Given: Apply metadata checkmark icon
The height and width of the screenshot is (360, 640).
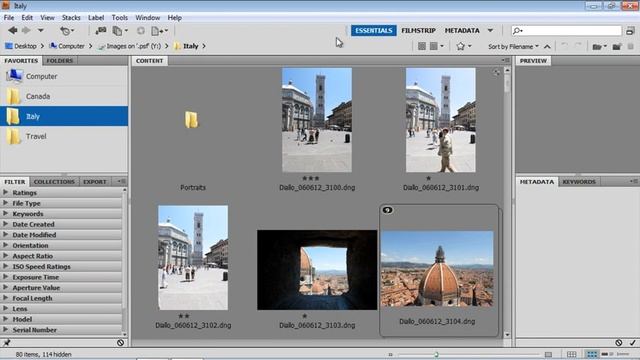Looking at the screenshot, I should 633,342.
